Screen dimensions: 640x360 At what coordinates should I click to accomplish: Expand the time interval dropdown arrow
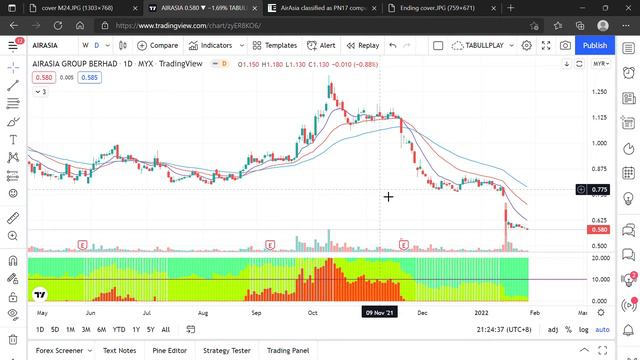click(x=107, y=45)
